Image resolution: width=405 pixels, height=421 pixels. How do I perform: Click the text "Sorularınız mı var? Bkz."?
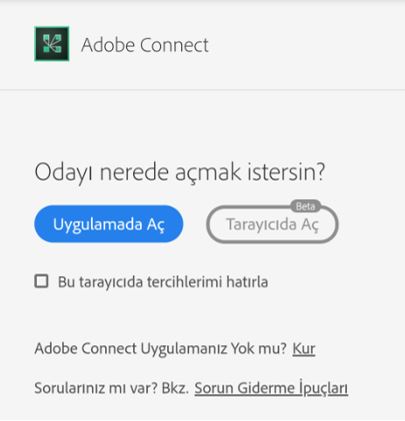[x=112, y=388]
